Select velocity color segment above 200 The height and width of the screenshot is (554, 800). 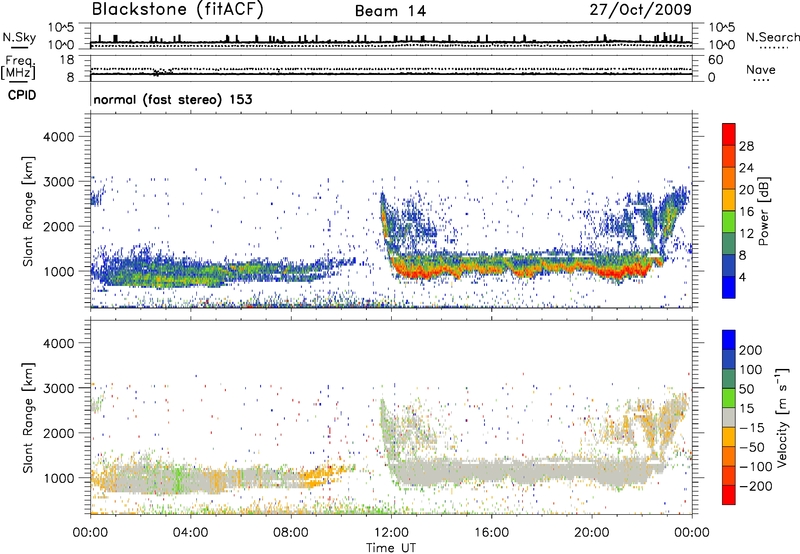(x=729, y=339)
